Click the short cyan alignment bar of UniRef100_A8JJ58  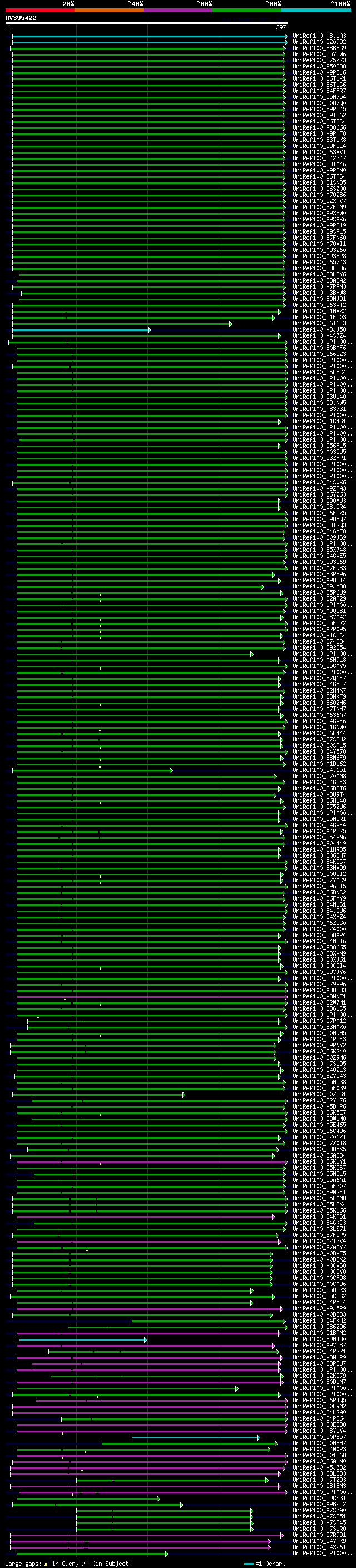pyautogui.click(x=82, y=330)
